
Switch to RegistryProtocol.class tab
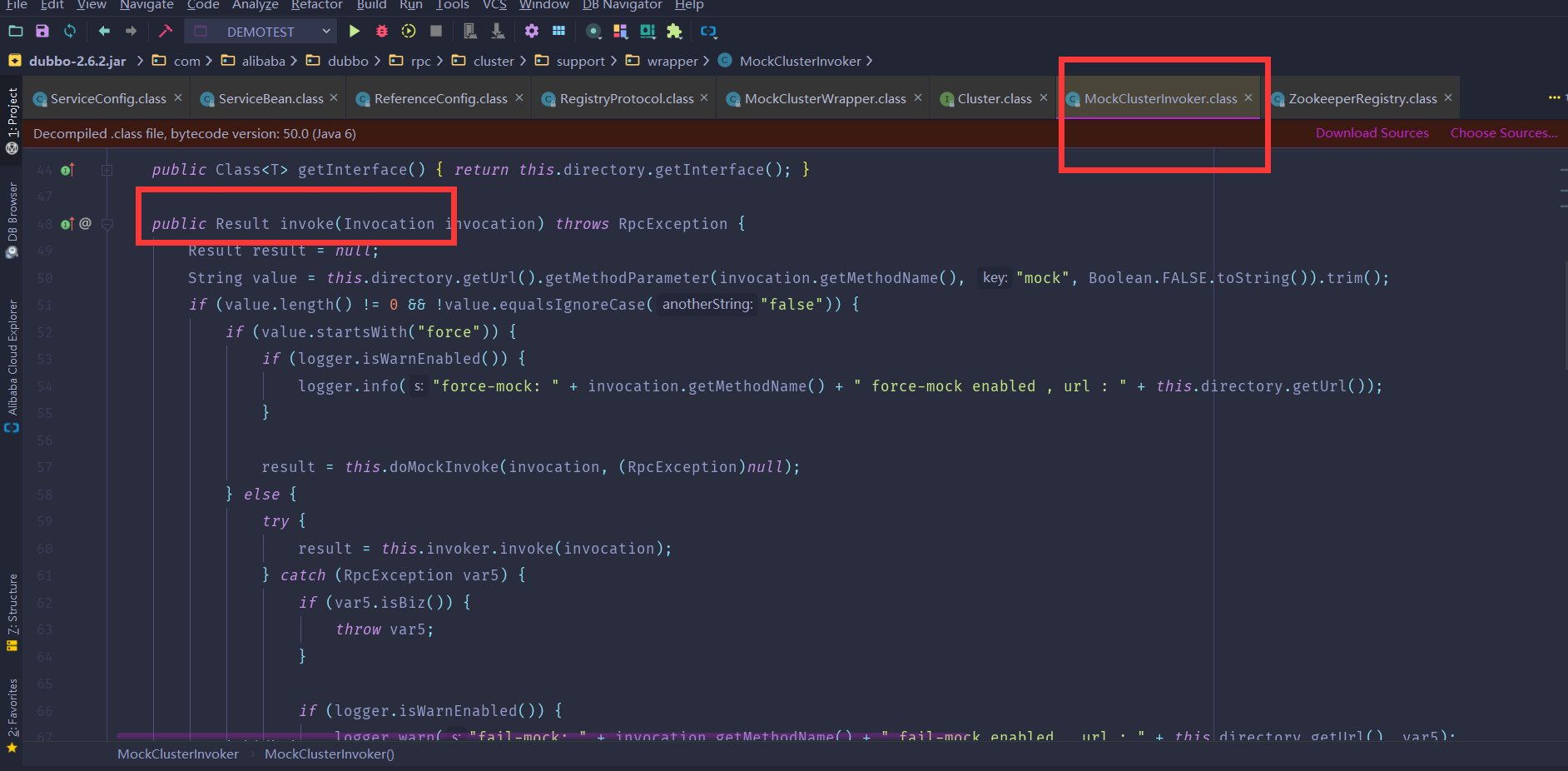click(x=625, y=98)
